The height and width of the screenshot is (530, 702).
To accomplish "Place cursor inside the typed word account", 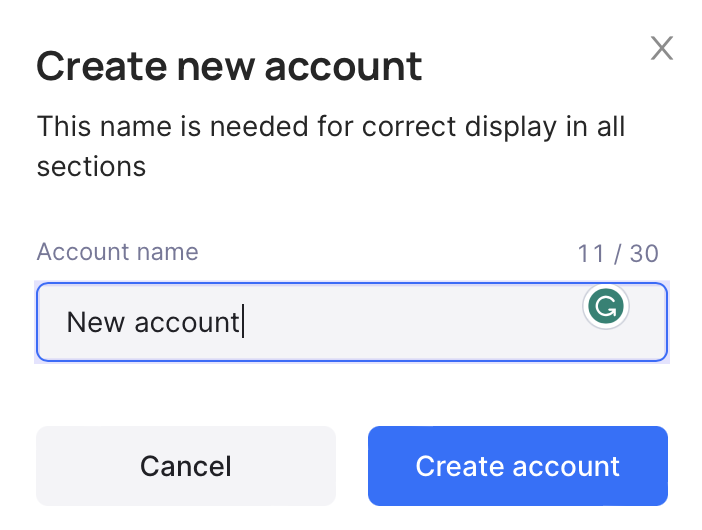I will pos(187,323).
